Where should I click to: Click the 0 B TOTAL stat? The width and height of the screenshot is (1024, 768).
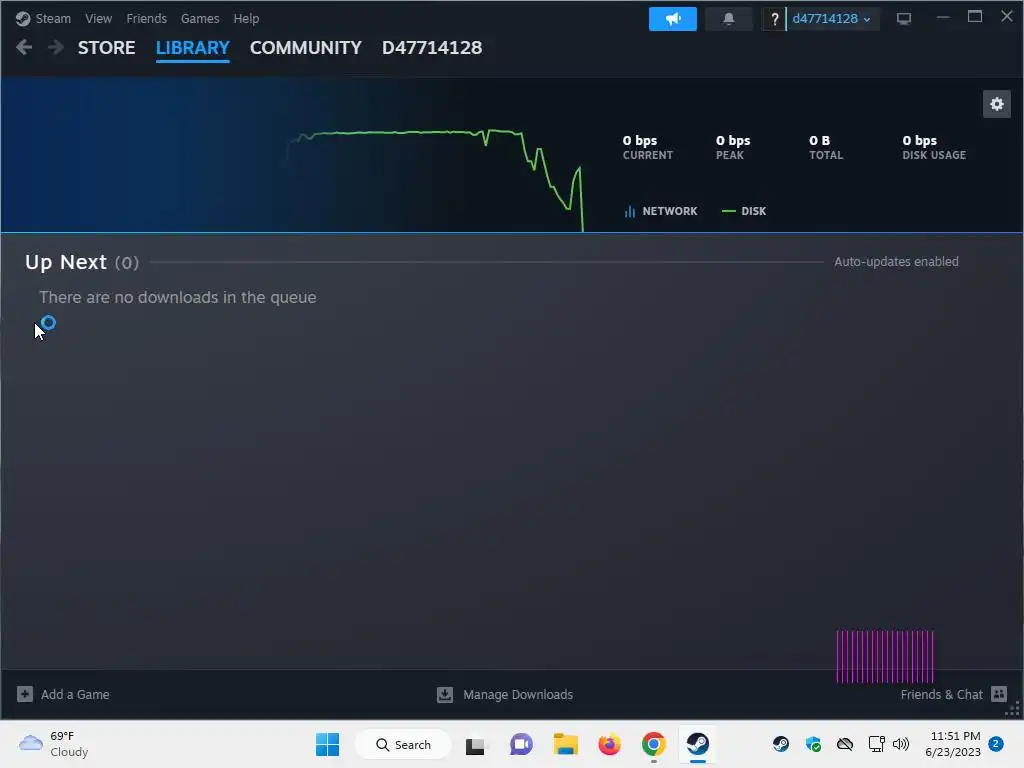[825, 147]
